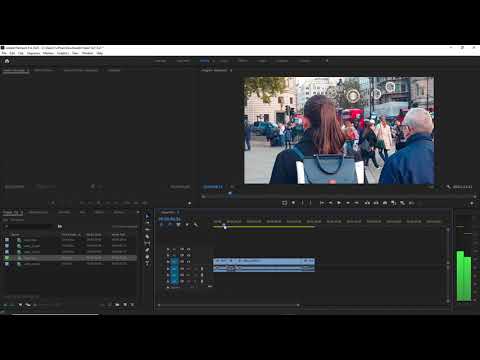Toggle V1 track lock

pyautogui.click(x=168, y=262)
